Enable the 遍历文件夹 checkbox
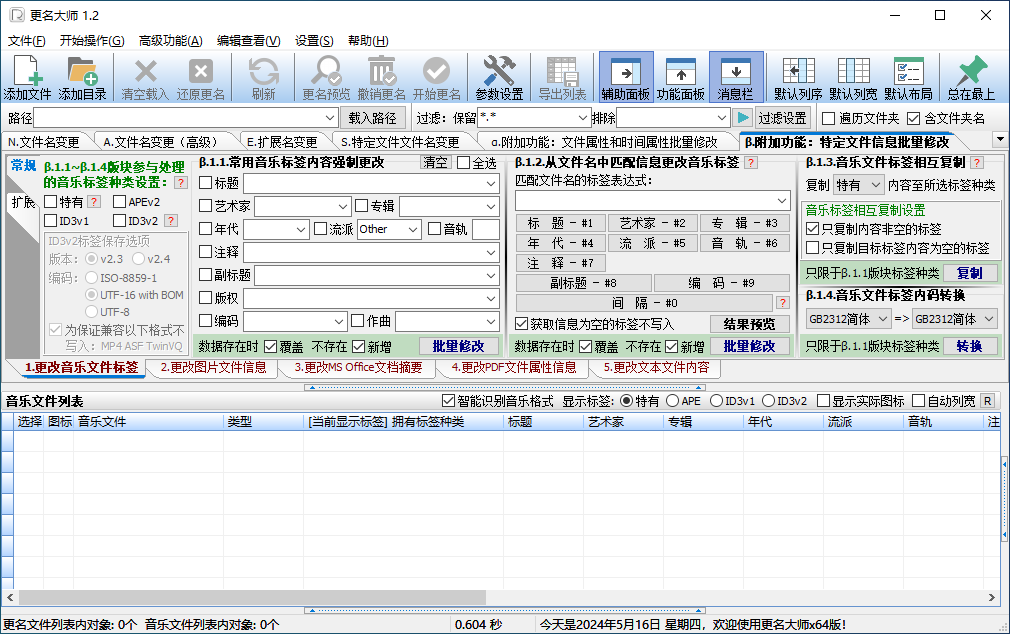This screenshot has width=1010, height=634. pyautogui.click(x=828, y=119)
